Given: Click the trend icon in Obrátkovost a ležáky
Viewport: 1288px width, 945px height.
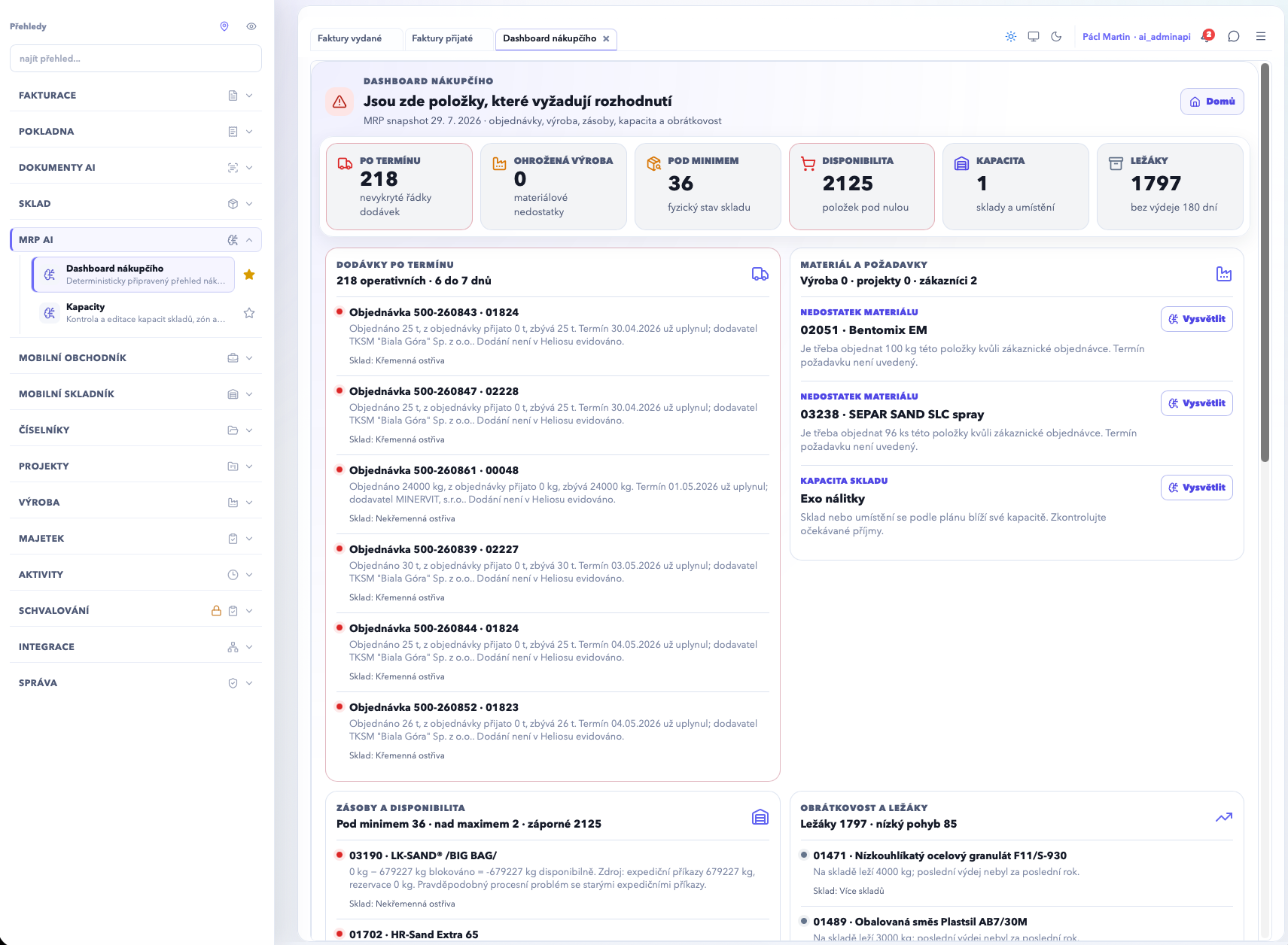Looking at the screenshot, I should (1224, 817).
